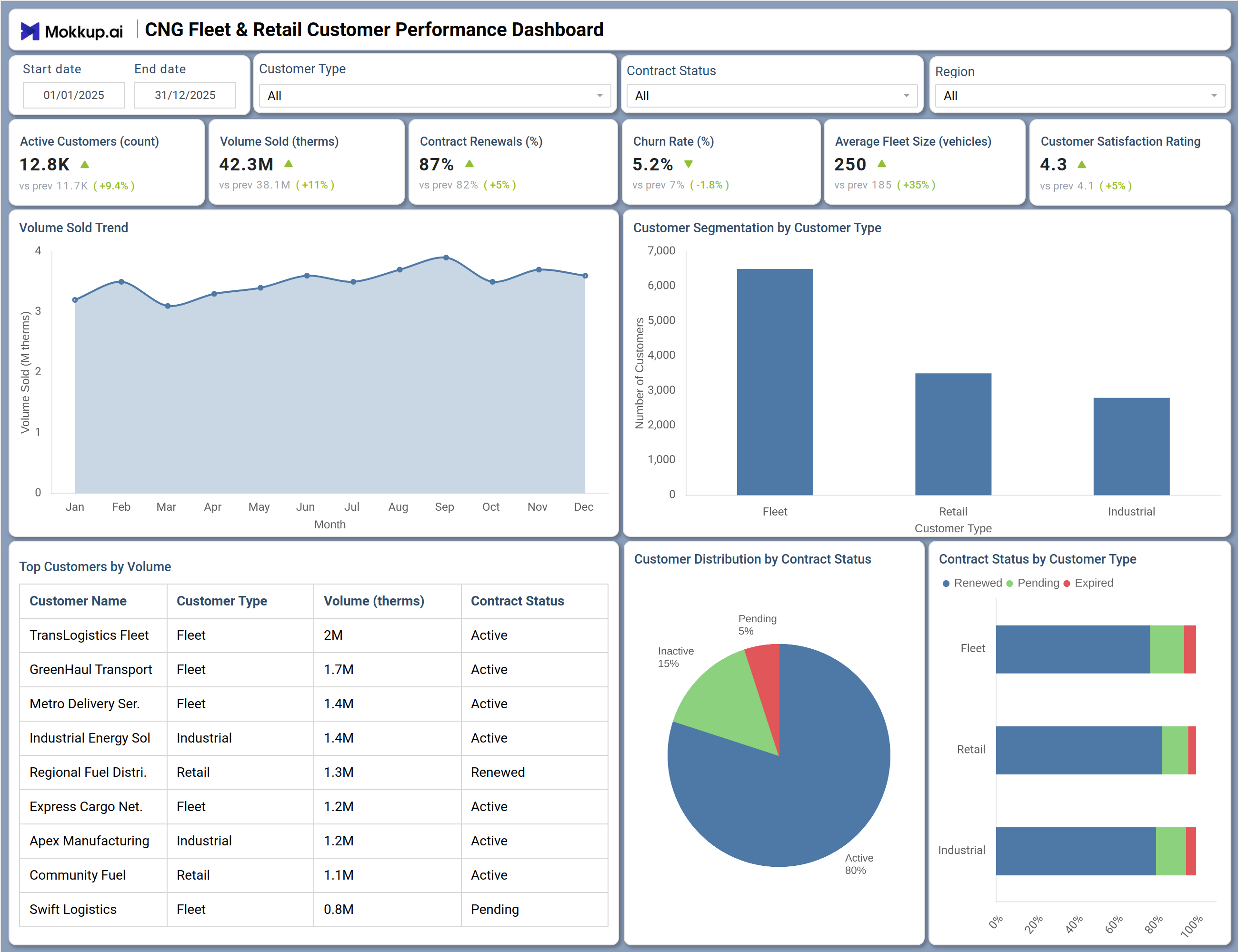The height and width of the screenshot is (952, 1238).
Task: Toggle the Renewed legend item
Action: 972,583
